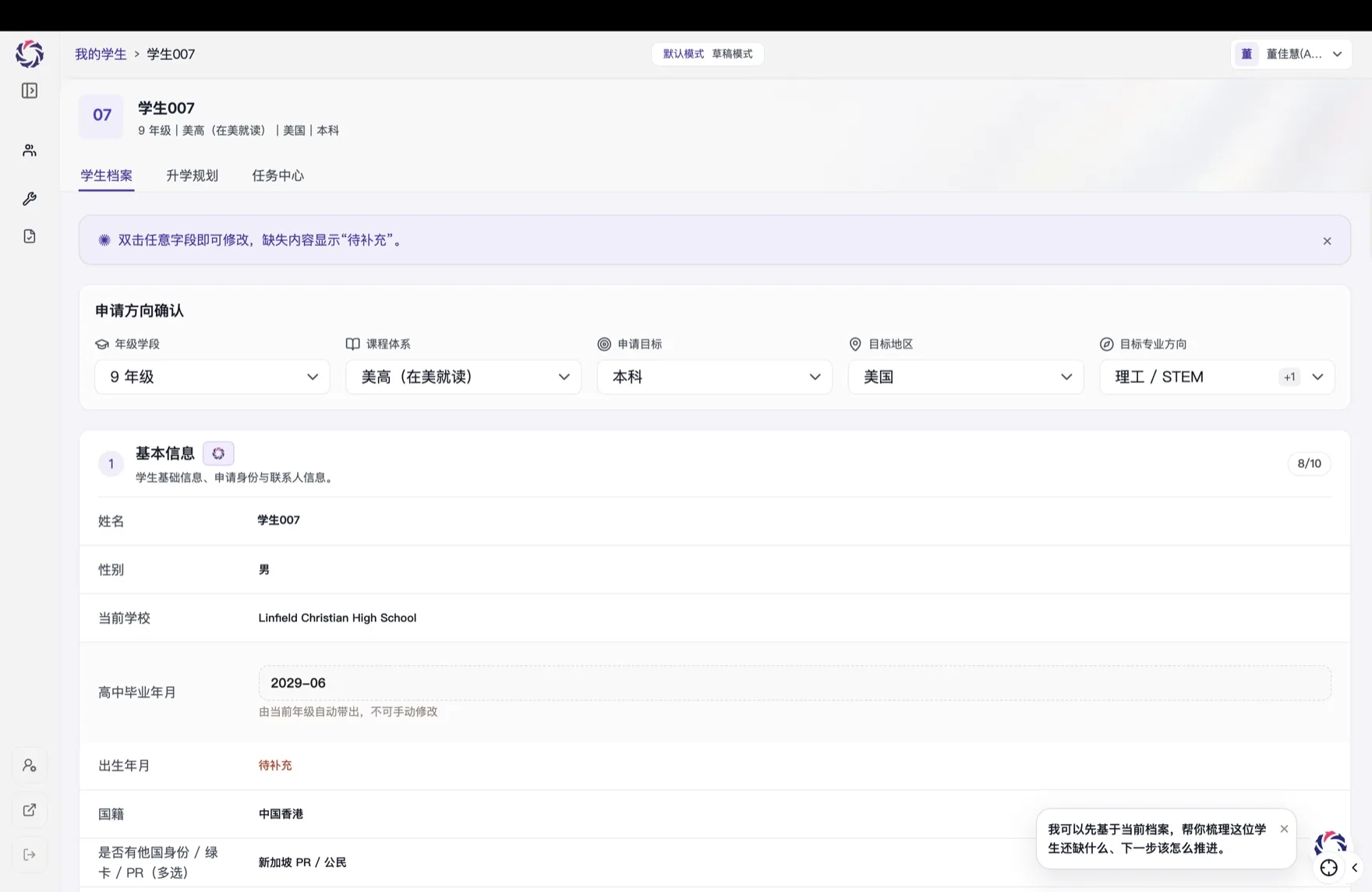
Task: Click the external link icon in sidebar
Action: [30, 810]
